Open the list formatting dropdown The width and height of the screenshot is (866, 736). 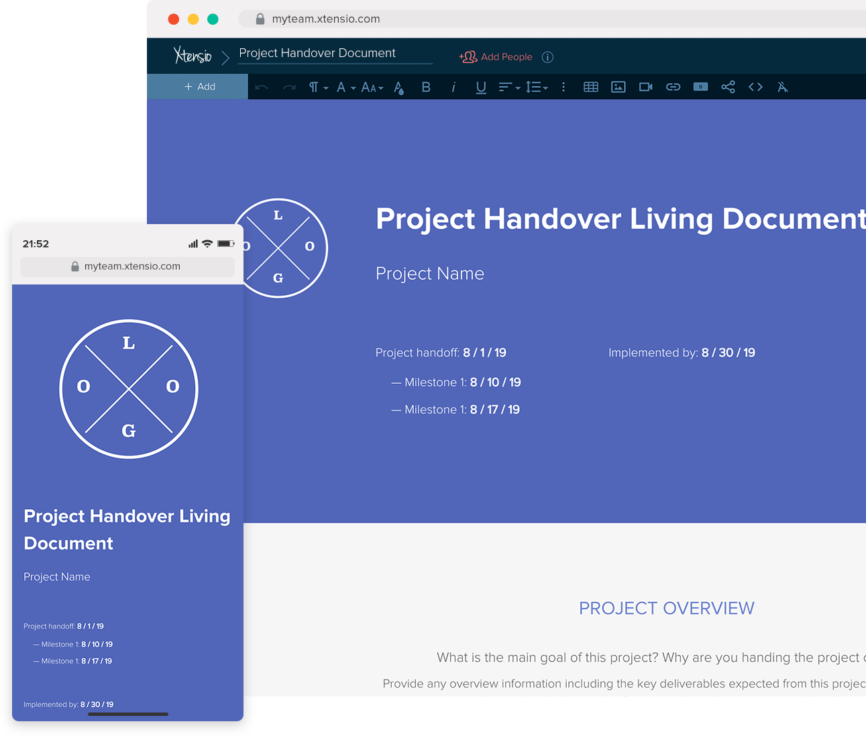pos(538,87)
